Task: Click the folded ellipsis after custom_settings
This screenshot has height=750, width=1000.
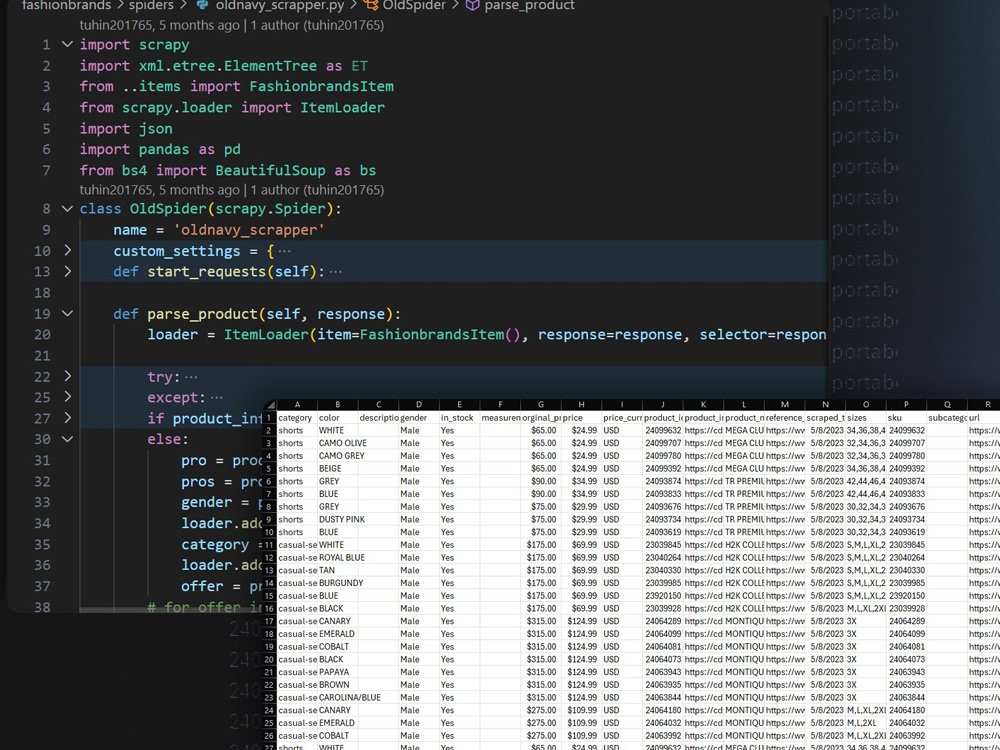Action: [x=284, y=251]
